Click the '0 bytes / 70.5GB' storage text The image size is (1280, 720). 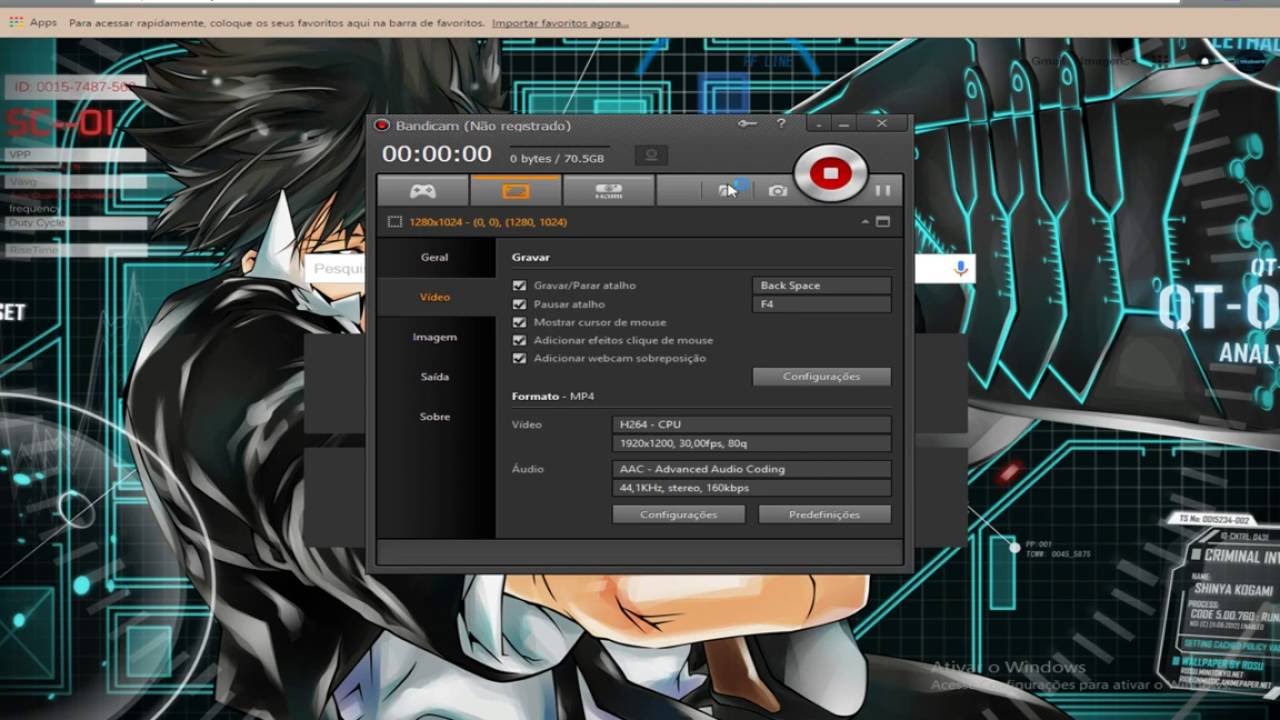coord(557,158)
